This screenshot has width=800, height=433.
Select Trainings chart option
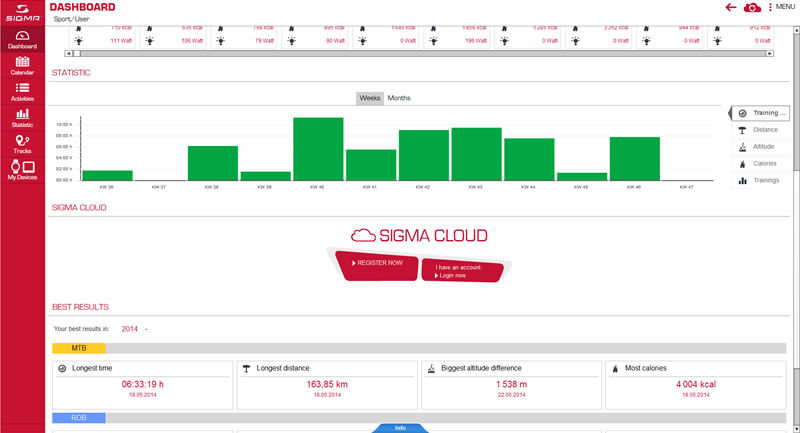pyautogui.click(x=759, y=180)
